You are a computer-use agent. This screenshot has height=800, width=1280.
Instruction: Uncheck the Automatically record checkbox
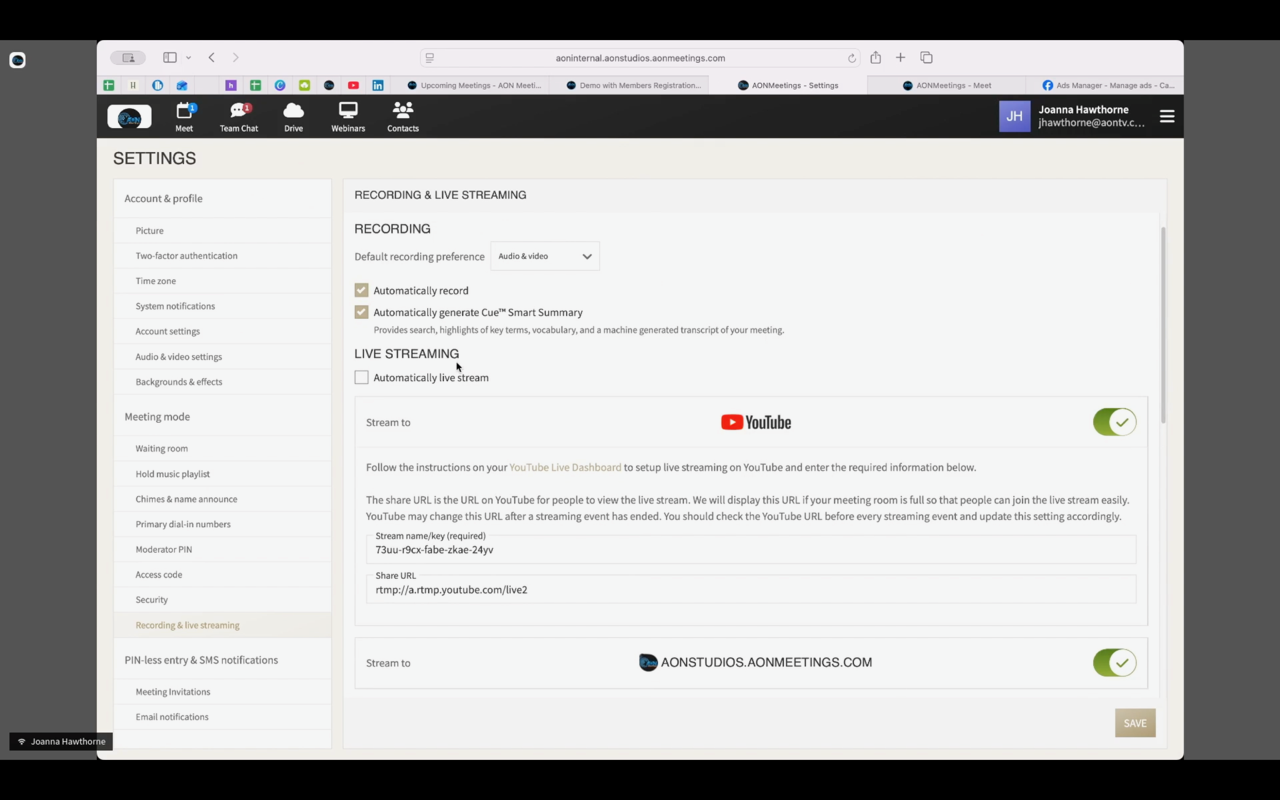361,290
